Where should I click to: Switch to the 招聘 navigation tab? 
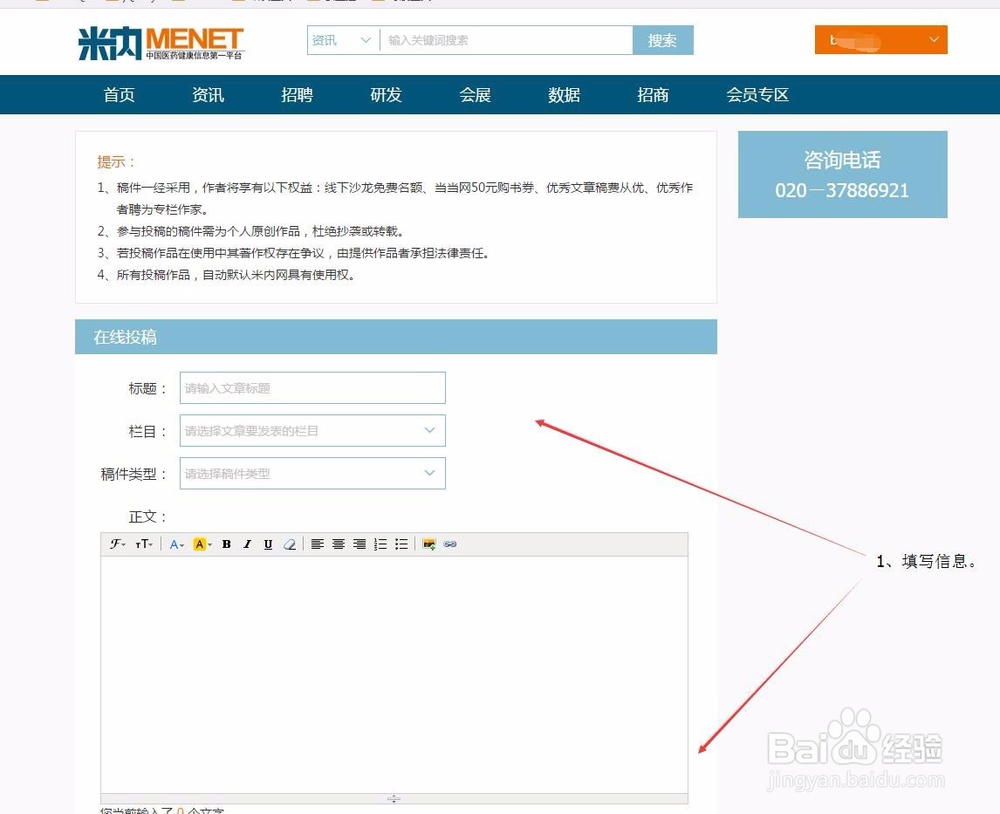point(296,94)
